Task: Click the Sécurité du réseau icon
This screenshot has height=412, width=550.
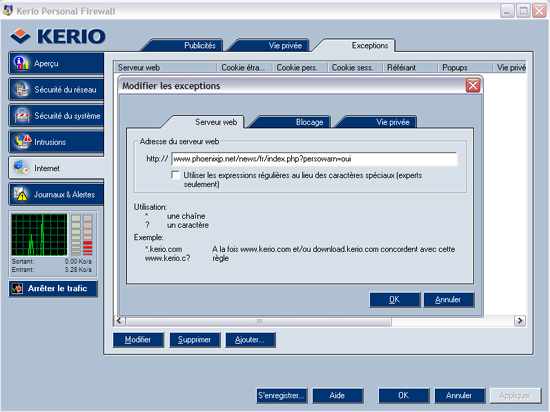Action: pyautogui.click(x=21, y=89)
